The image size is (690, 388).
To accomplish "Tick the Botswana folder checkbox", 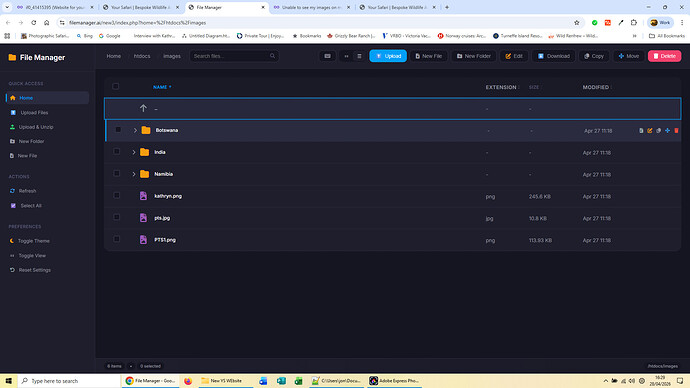I will click(118, 130).
